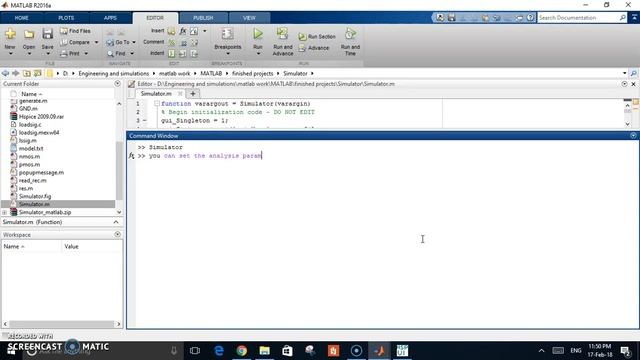The image size is (640, 360).
Task: Open the Run dropdown arrow
Action: click(x=258, y=54)
